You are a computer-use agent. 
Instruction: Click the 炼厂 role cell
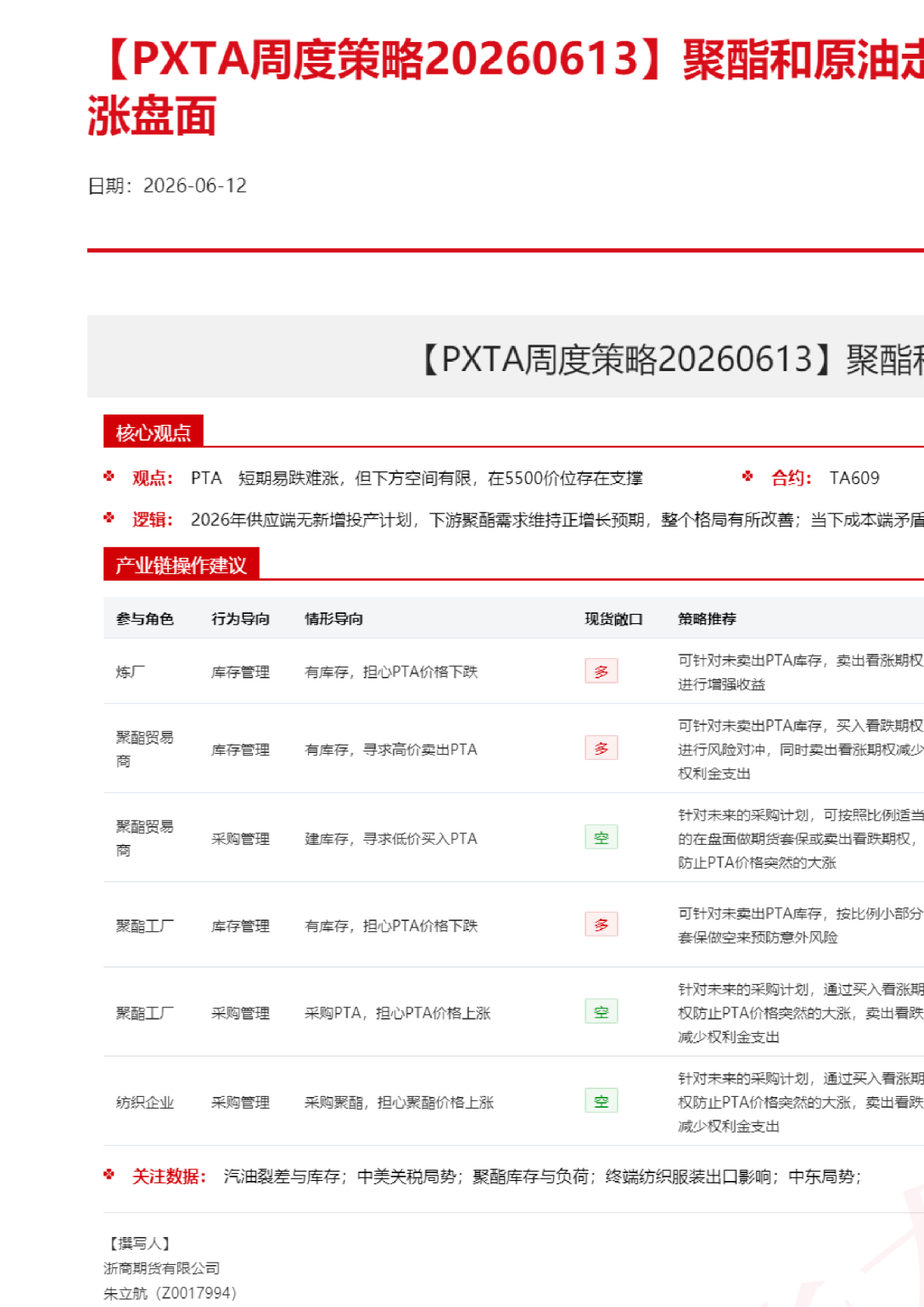(x=130, y=672)
